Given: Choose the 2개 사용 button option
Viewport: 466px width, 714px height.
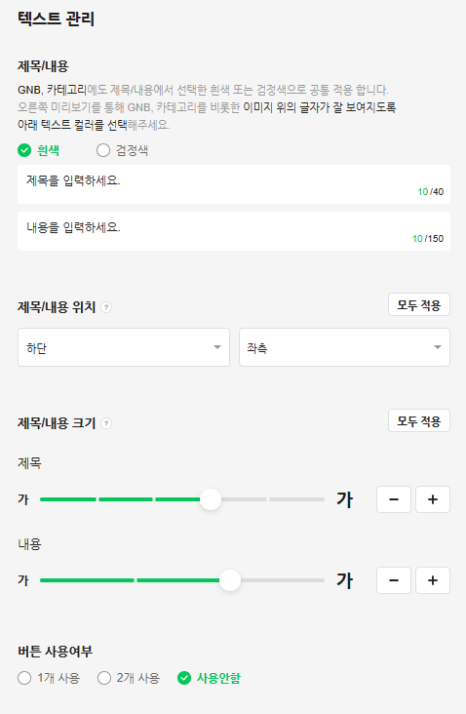Looking at the screenshot, I should 128,678.
